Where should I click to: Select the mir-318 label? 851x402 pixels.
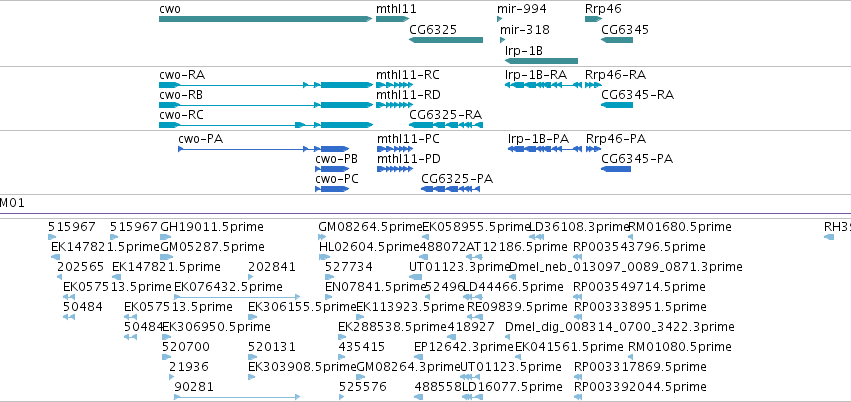click(525, 29)
